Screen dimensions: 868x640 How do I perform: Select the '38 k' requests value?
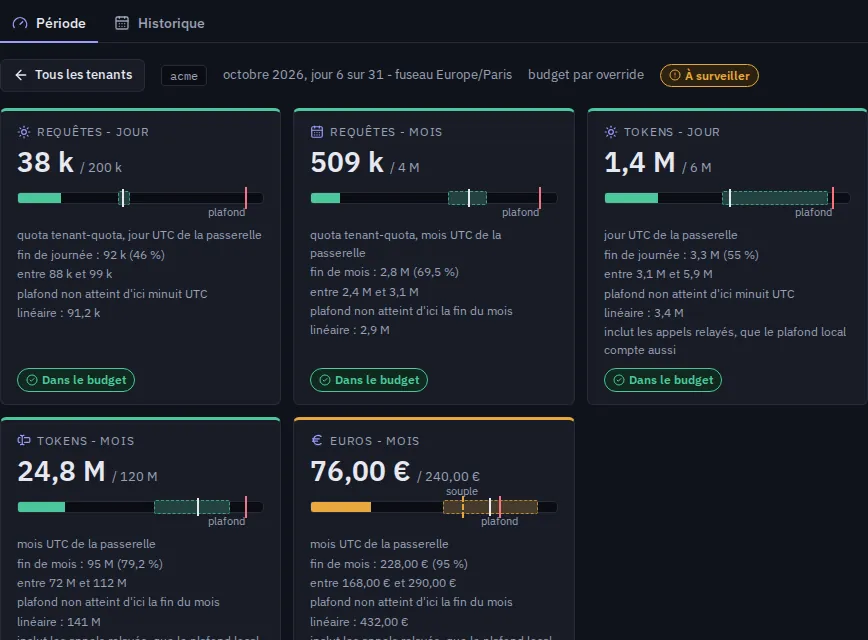pyautogui.click(x=45, y=162)
